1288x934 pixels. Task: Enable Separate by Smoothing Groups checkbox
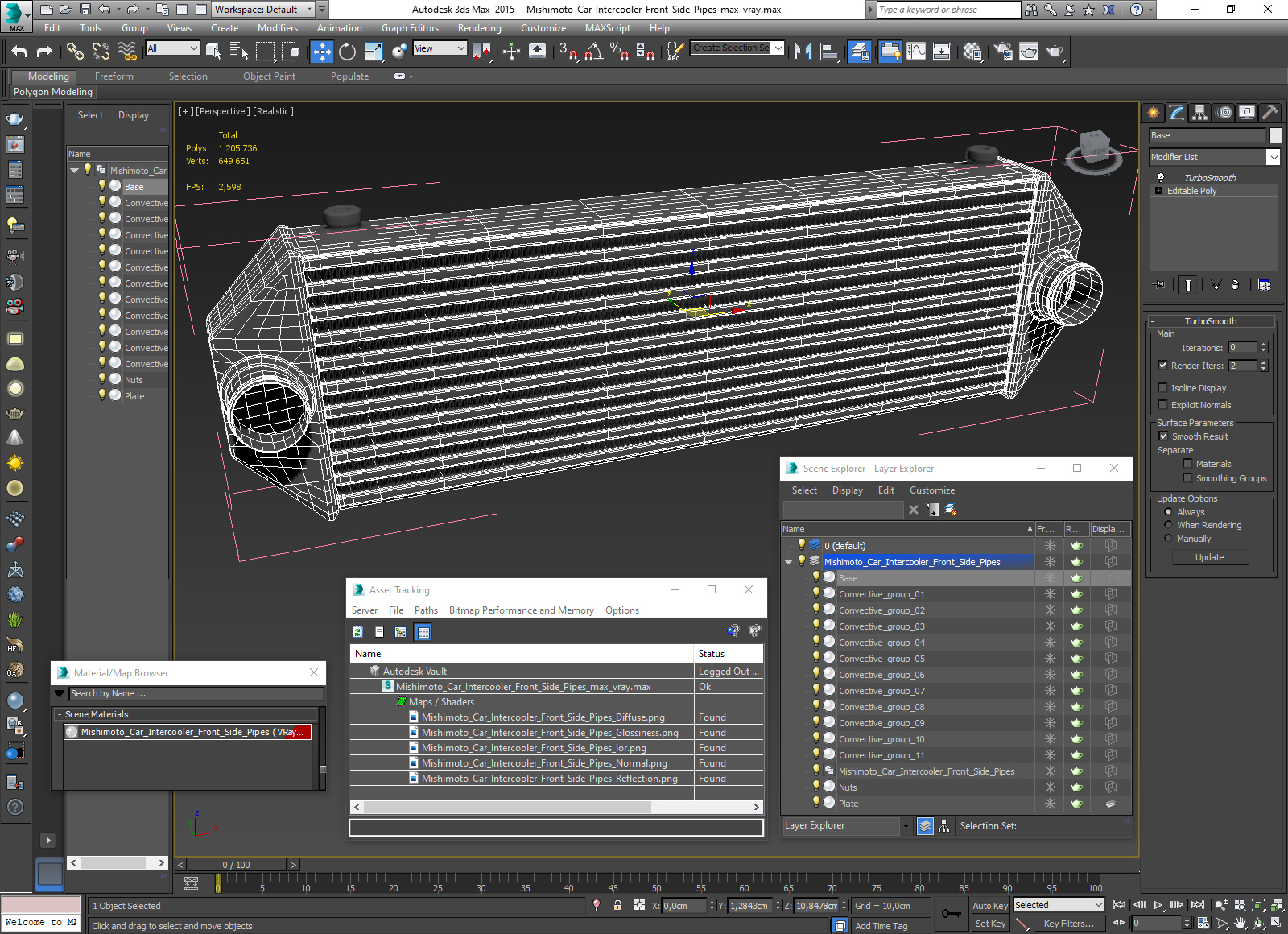click(1187, 478)
